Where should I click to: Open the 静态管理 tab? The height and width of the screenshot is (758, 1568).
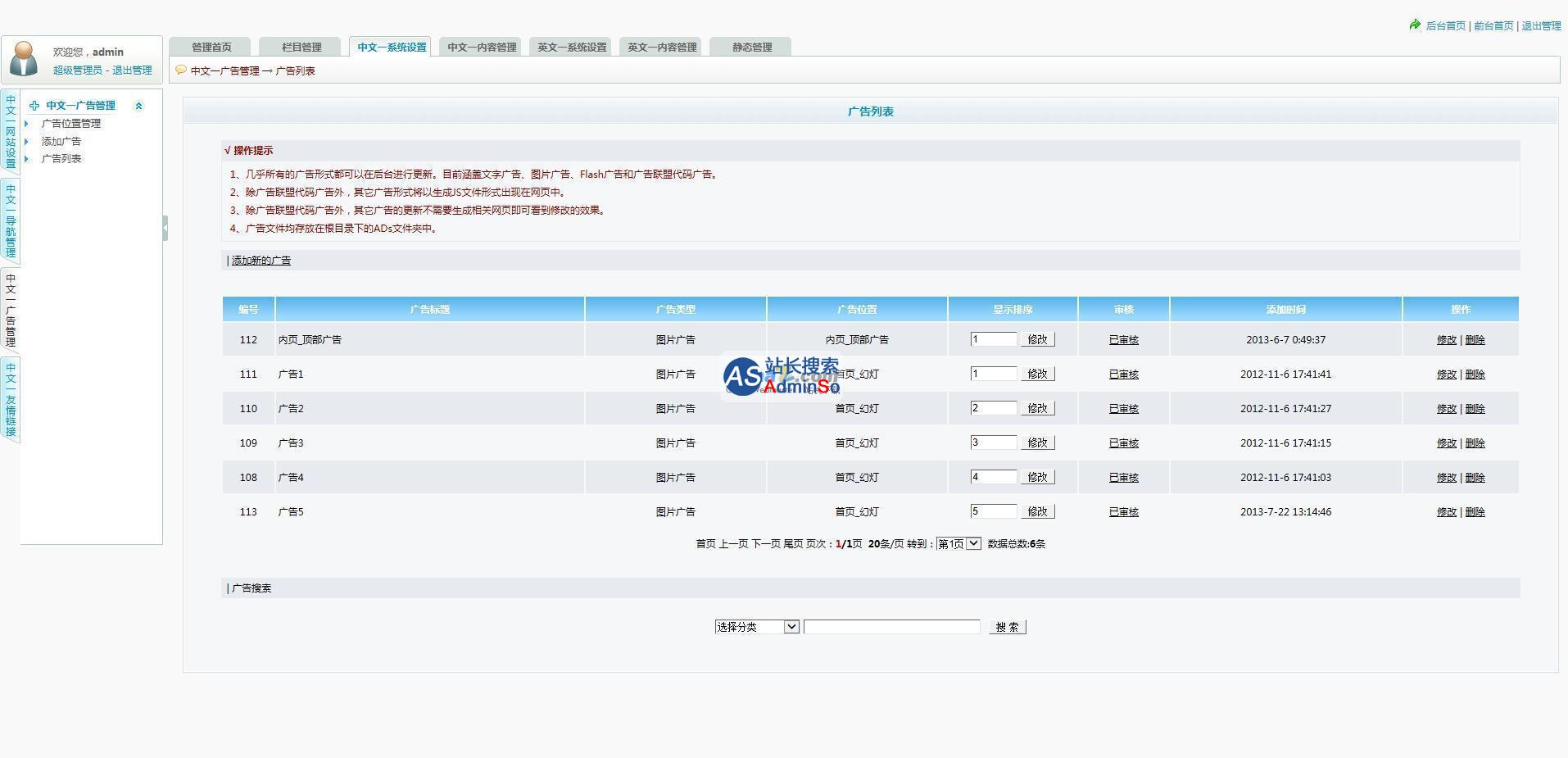pos(752,47)
